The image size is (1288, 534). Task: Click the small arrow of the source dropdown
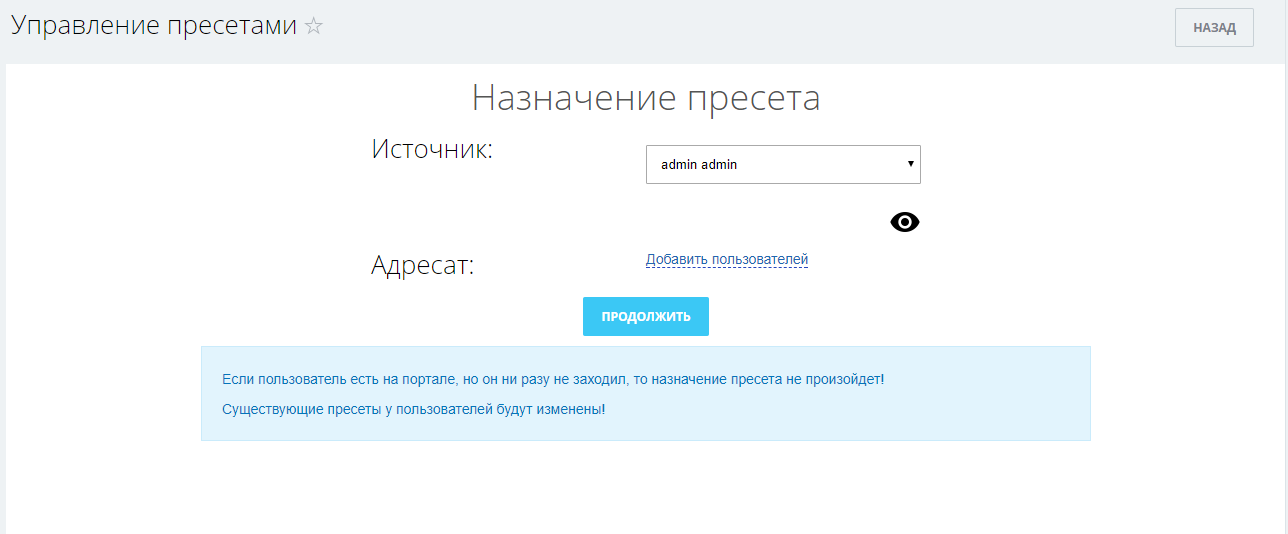(x=910, y=163)
